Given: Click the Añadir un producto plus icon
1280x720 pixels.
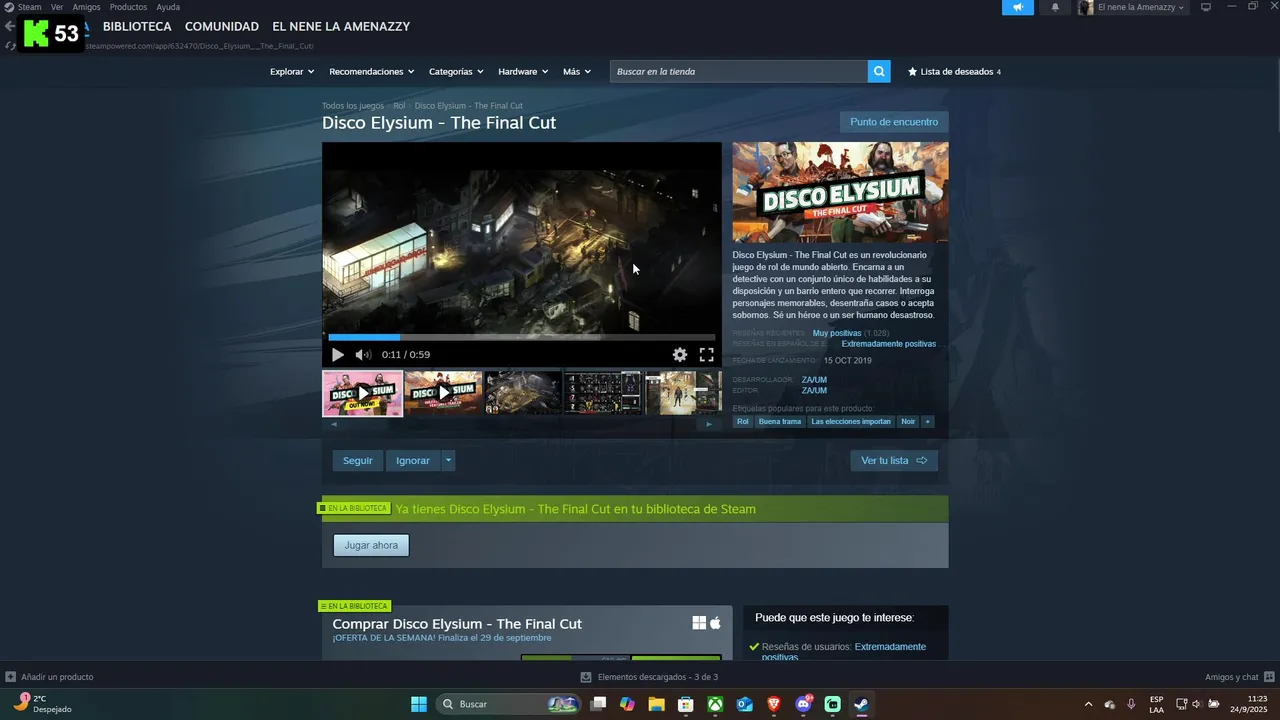Looking at the screenshot, I should pos(10,677).
